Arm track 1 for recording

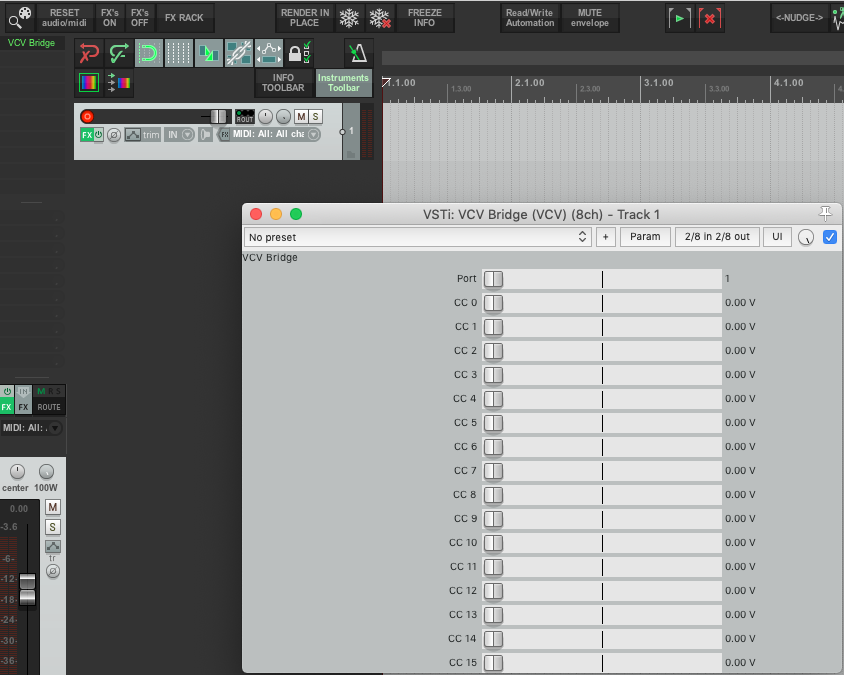point(87,116)
